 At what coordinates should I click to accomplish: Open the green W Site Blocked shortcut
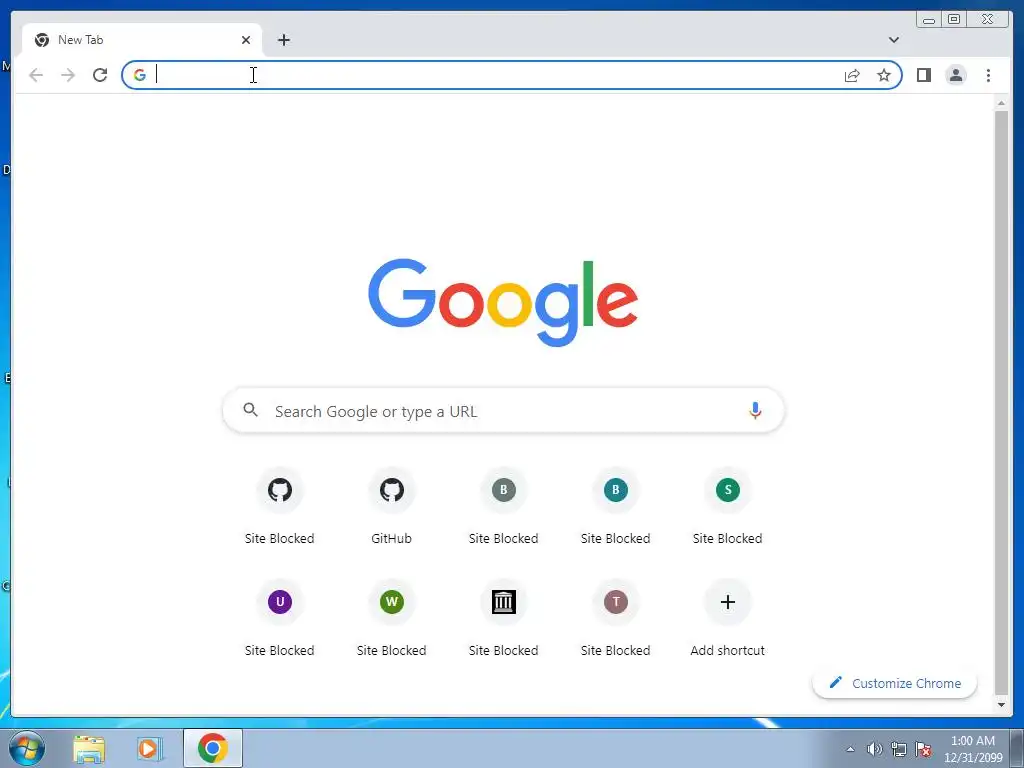391,618
